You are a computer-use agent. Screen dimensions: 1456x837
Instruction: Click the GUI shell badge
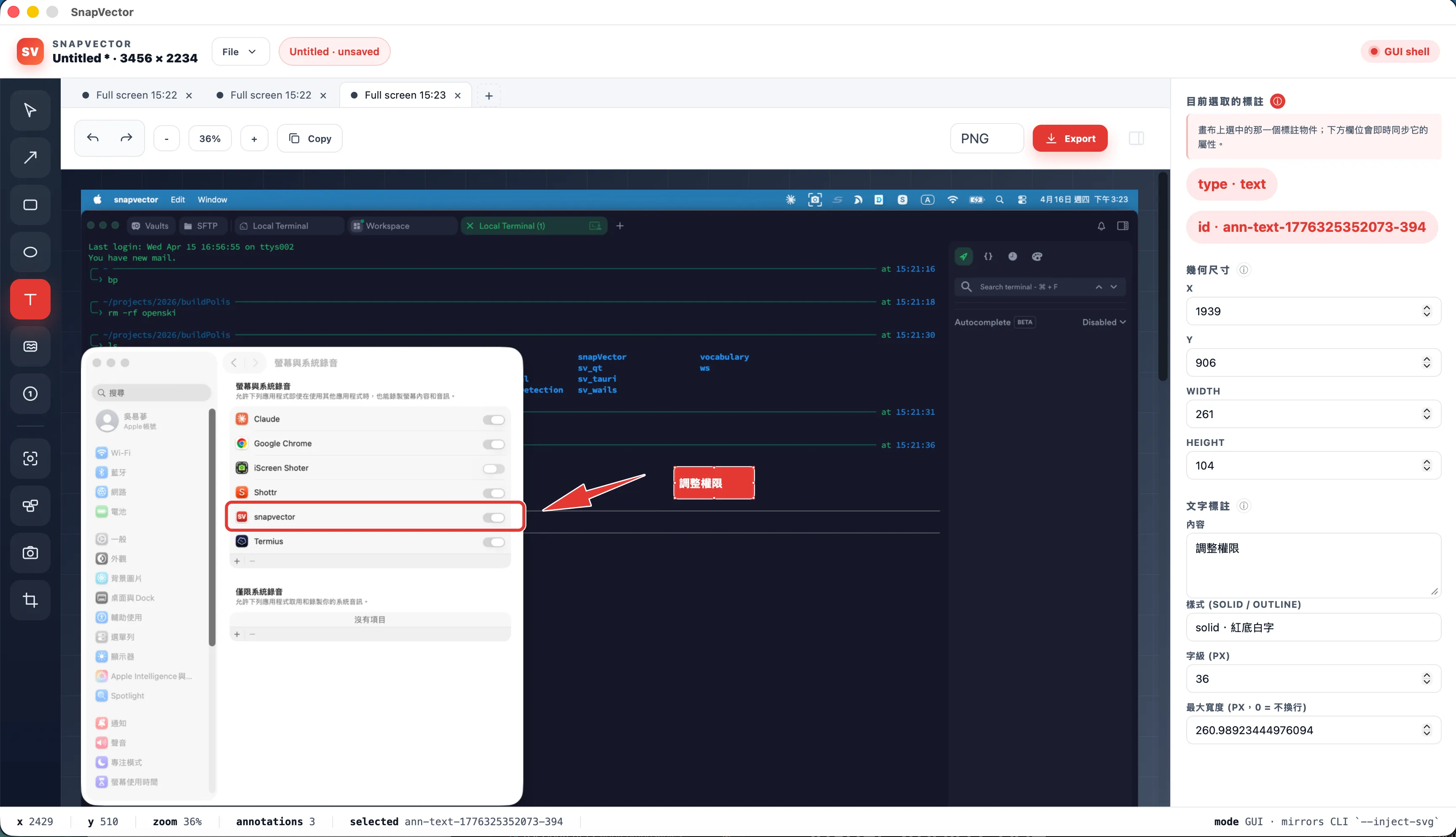[x=1400, y=52]
